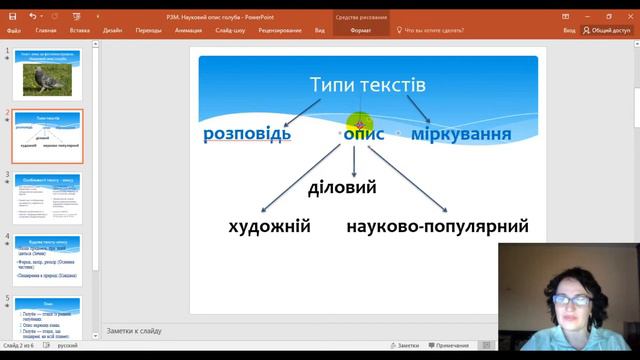Screen dimensions: 640x360
Task: Click the word 'міркування' on the slide
Action: pos(461,134)
